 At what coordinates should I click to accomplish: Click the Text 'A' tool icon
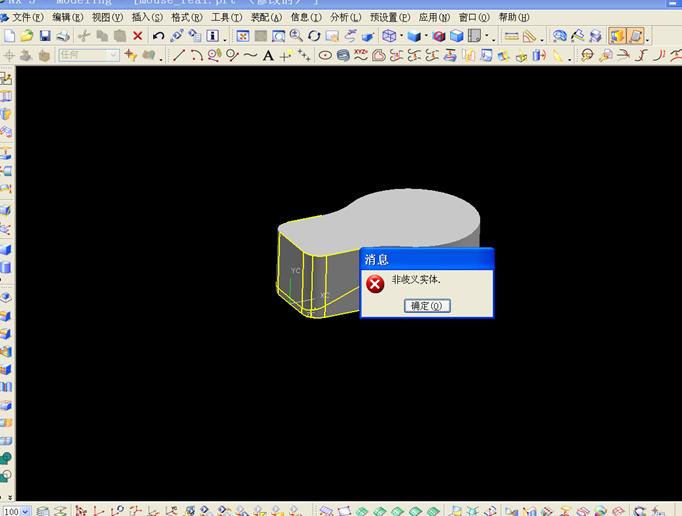[268, 56]
